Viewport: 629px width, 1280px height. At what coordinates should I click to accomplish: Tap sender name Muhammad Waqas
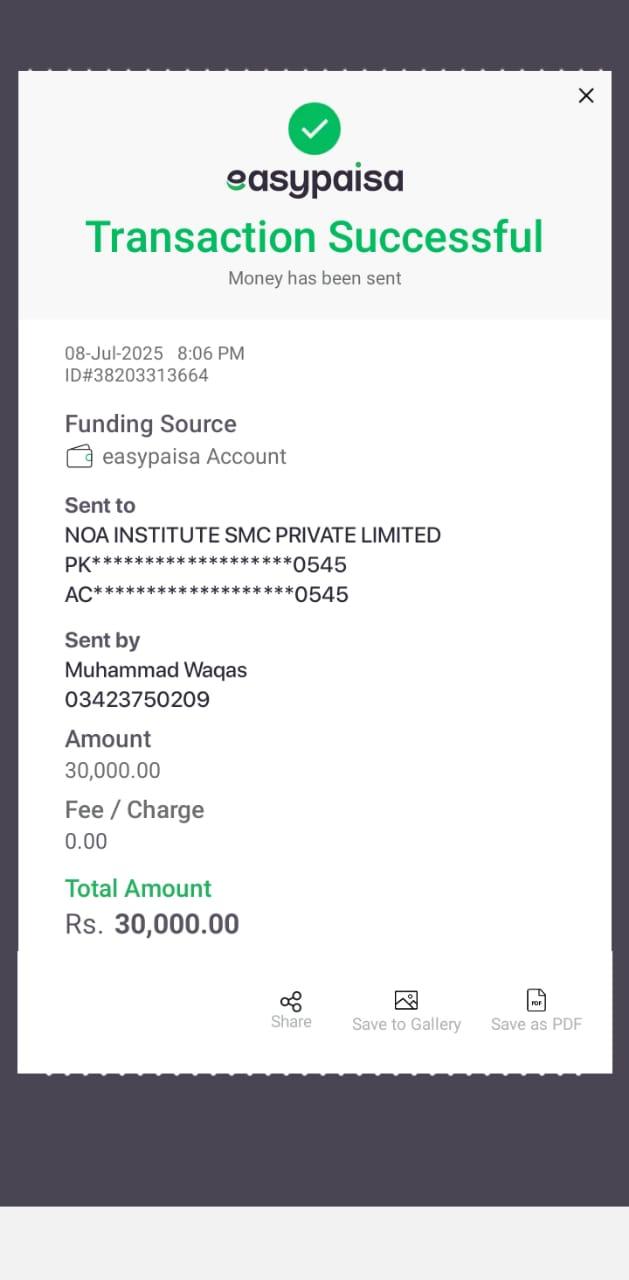click(x=155, y=670)
